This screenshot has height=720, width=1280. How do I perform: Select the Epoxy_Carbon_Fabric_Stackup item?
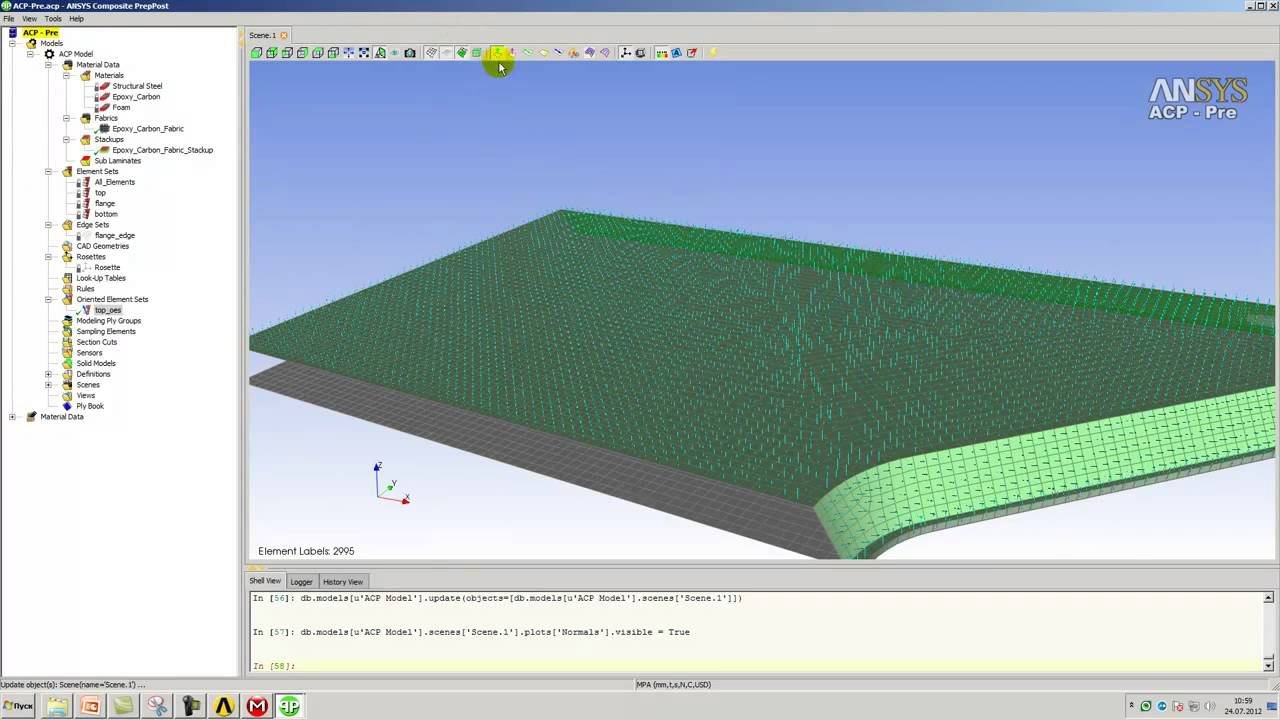[x=162, y=150]
